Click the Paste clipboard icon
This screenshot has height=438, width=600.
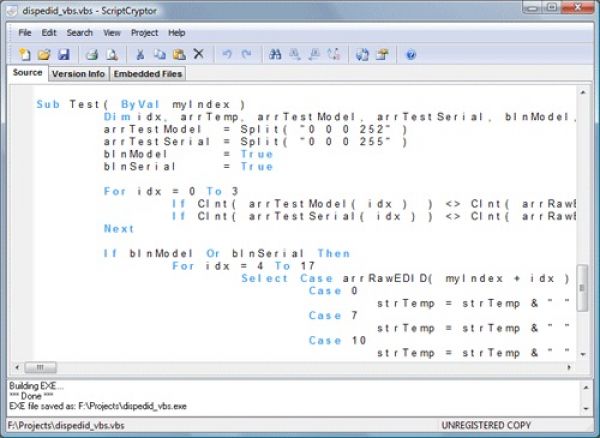(179, 55)
